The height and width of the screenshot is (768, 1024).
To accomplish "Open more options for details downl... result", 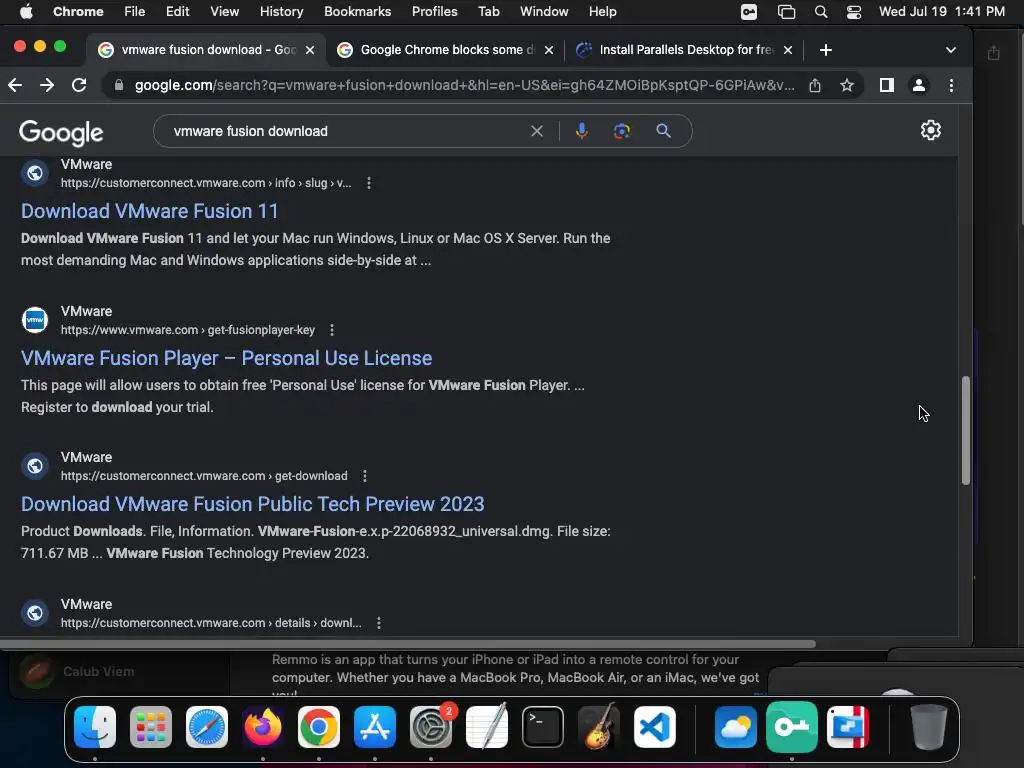I will (x=379, y=623).
